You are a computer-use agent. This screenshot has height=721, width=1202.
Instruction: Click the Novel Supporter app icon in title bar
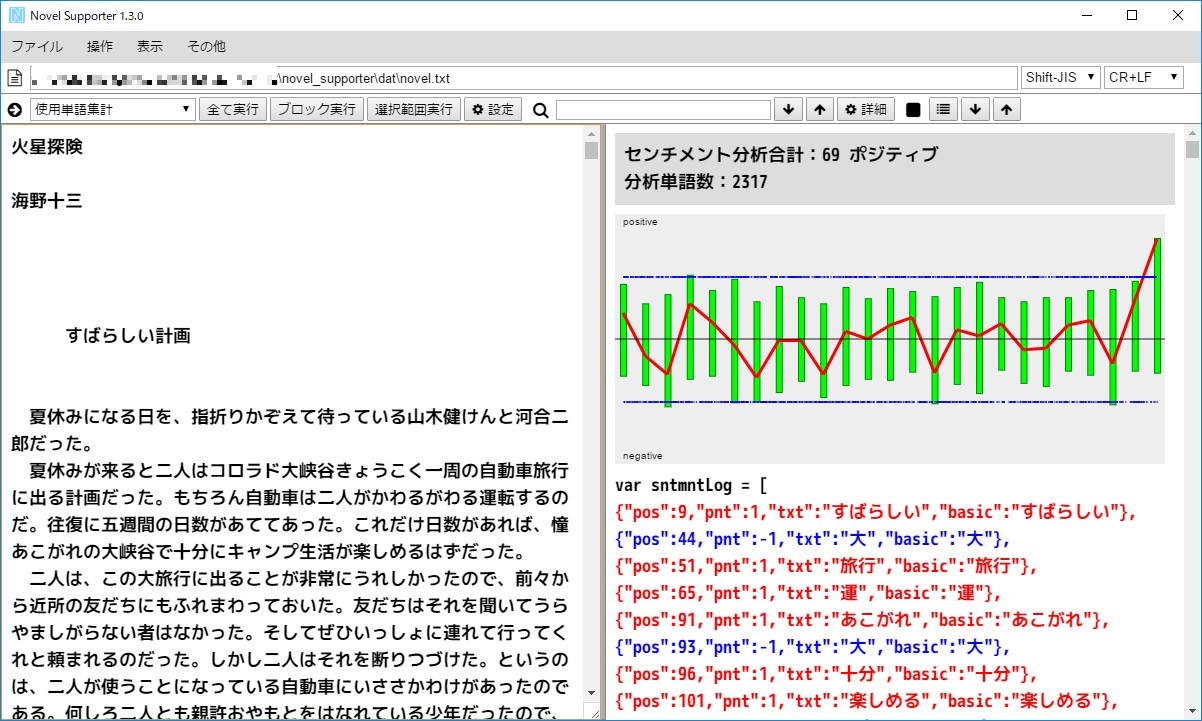(x=15, y=15)
